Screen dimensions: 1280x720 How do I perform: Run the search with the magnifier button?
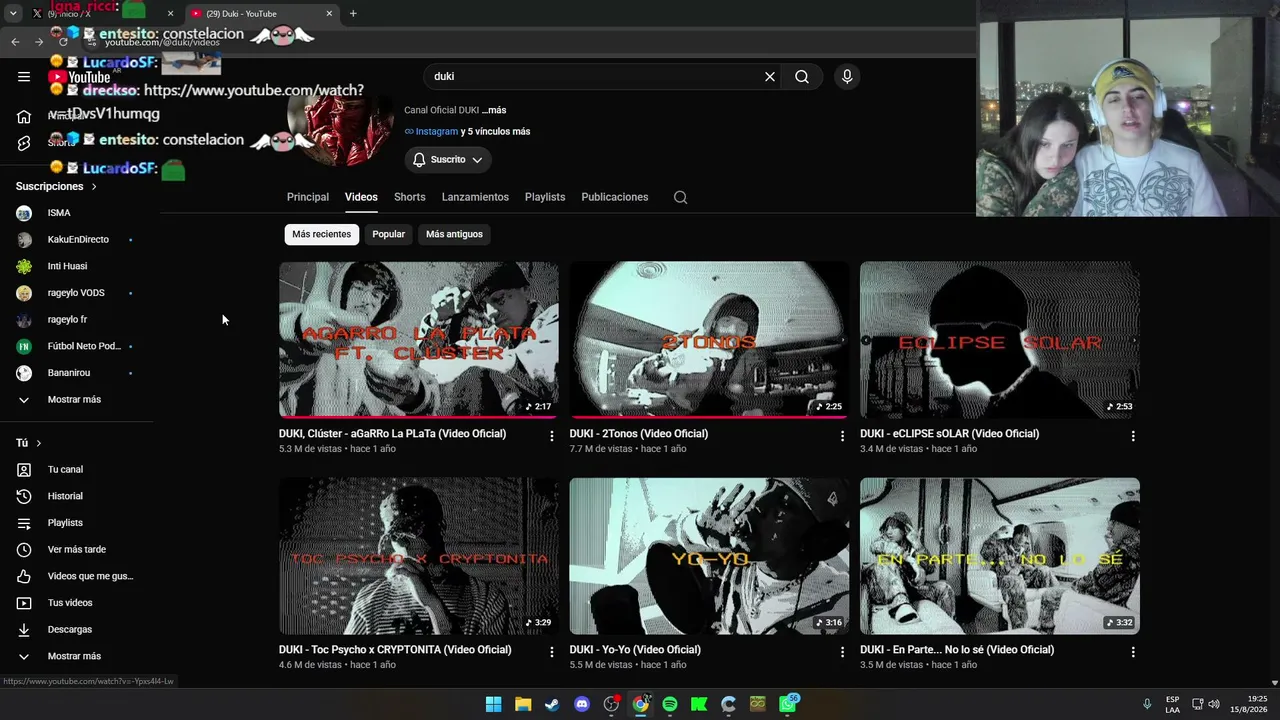[802, 76]
